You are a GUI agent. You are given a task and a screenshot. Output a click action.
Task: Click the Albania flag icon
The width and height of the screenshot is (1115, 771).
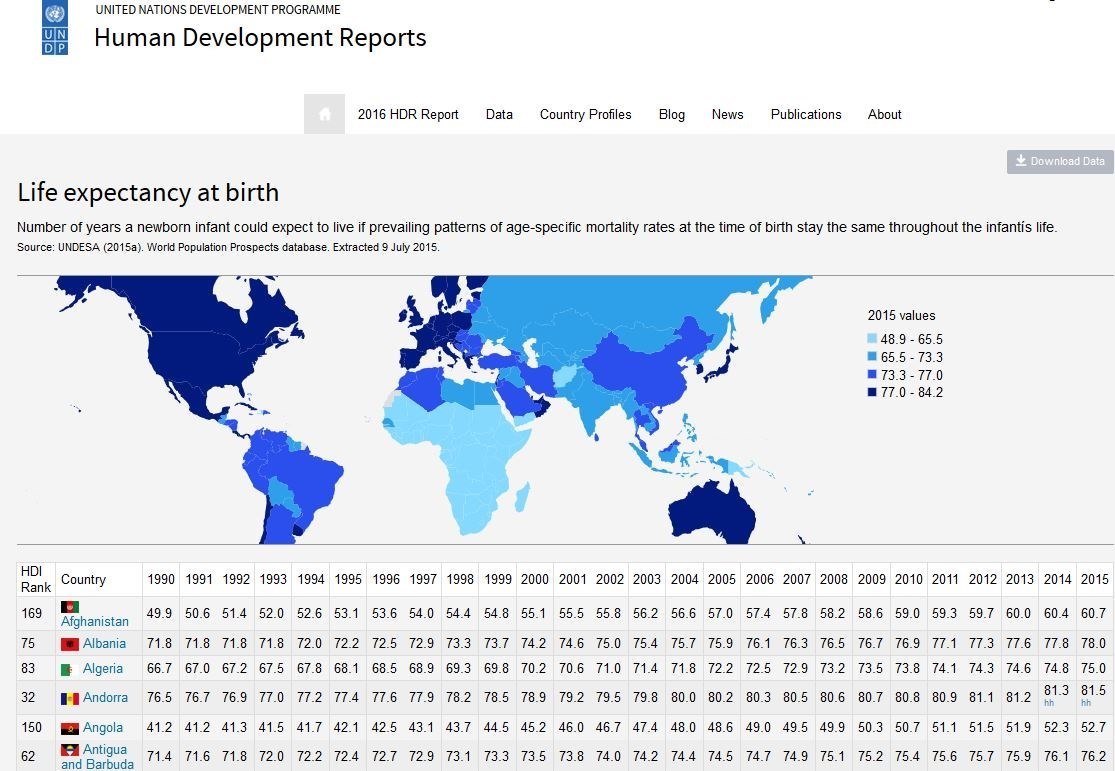(x=70, y=644)
